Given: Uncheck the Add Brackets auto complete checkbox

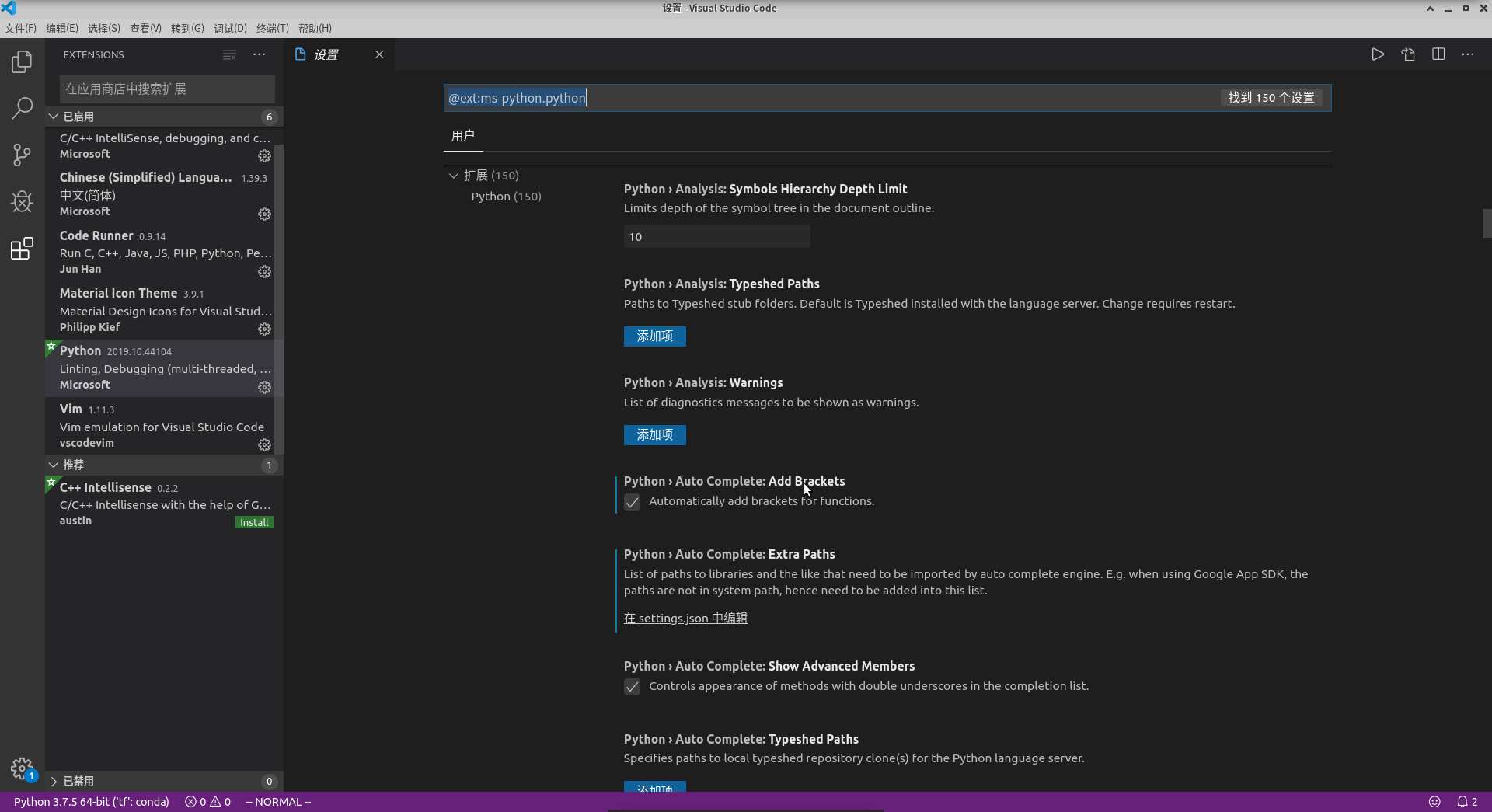Looking at the screenshot, I should pos(633,502).
